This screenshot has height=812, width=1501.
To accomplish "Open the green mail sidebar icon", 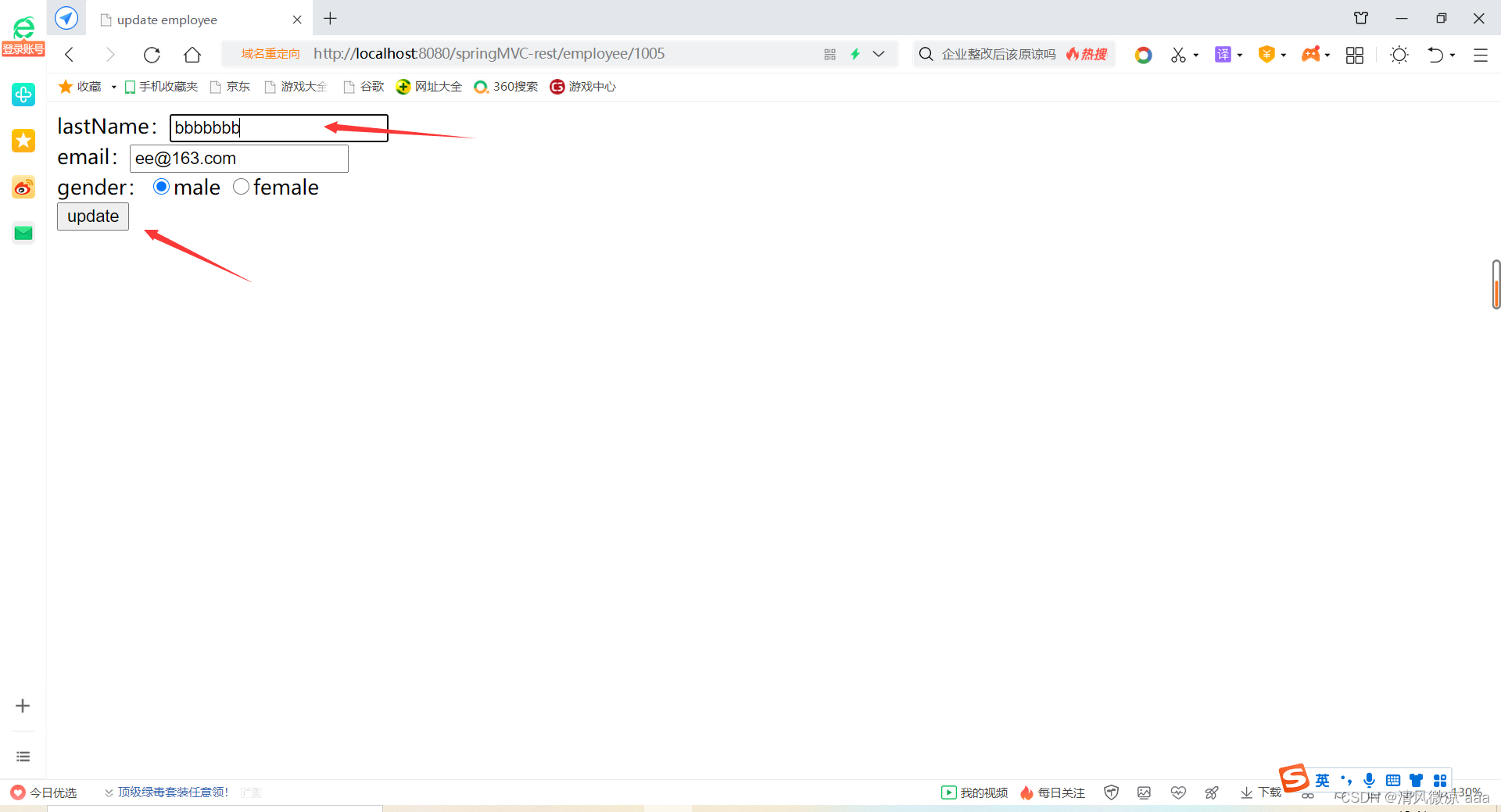I will 23,233.
